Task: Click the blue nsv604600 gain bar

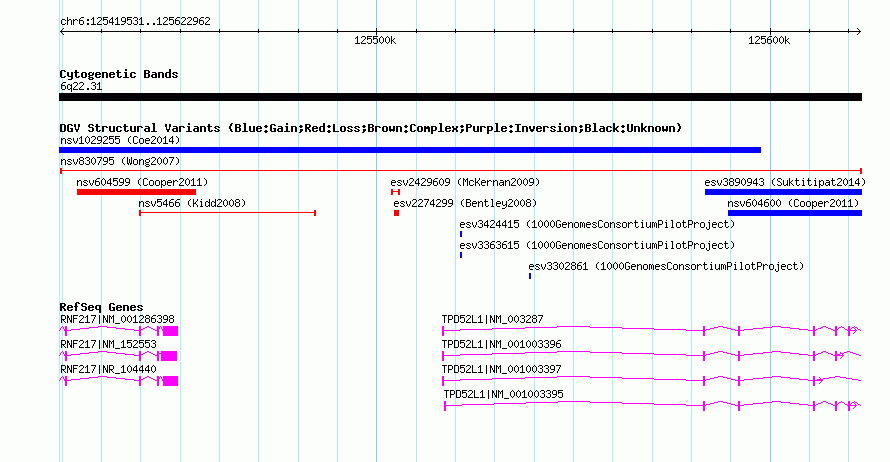Action: click(795, 213)
